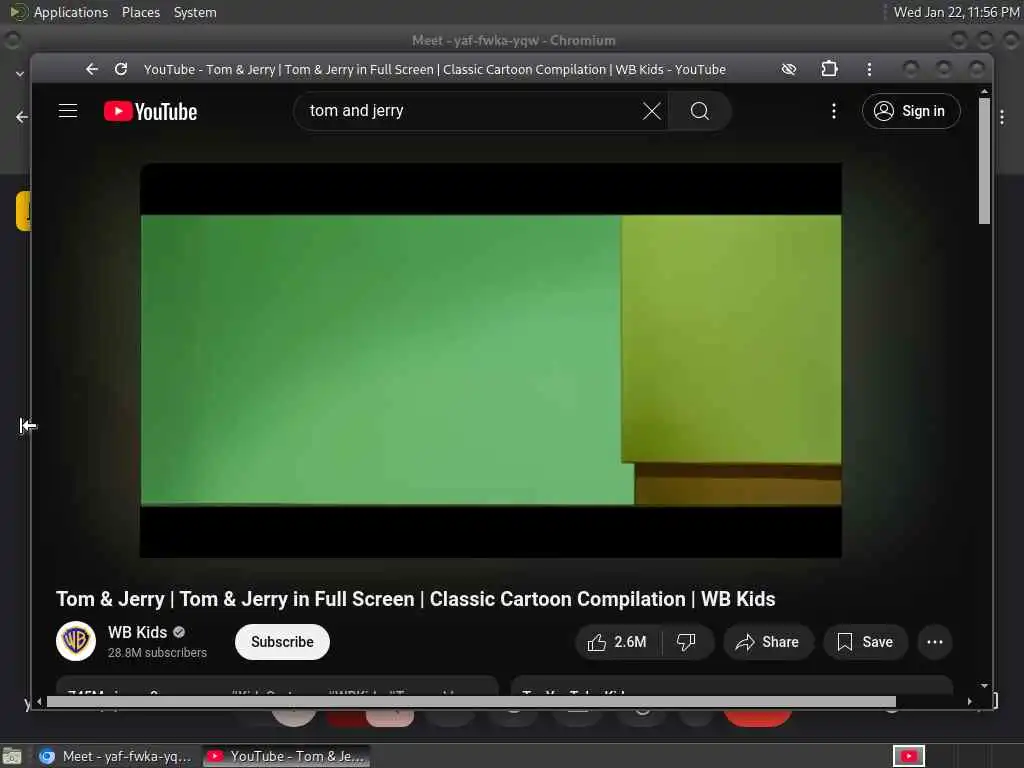Subscribe to WB Kids channel

(282, 642)
